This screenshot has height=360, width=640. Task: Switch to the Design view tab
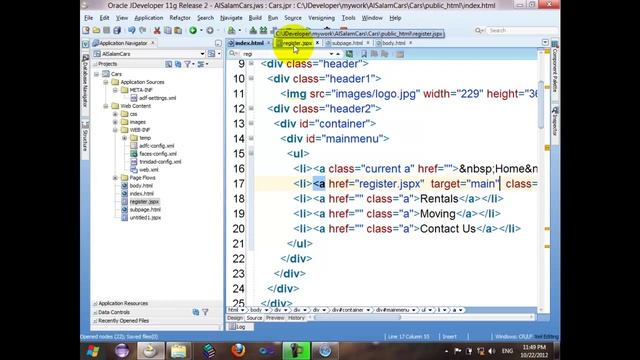(235, 318)
